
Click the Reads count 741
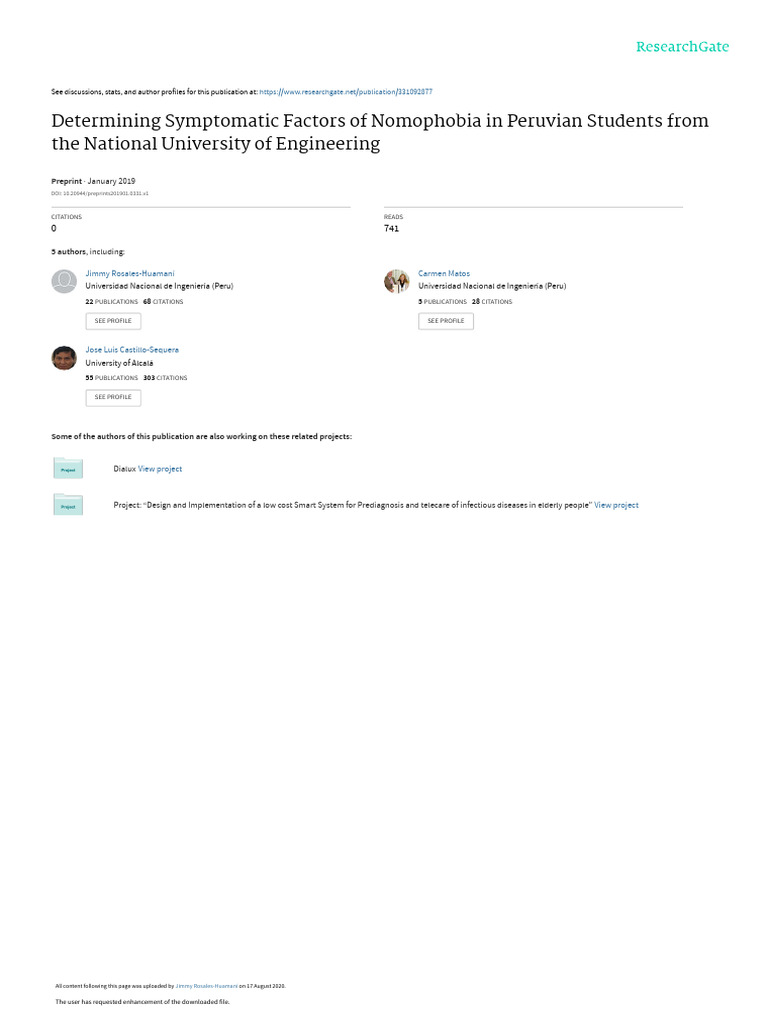(x=391, y=229)
